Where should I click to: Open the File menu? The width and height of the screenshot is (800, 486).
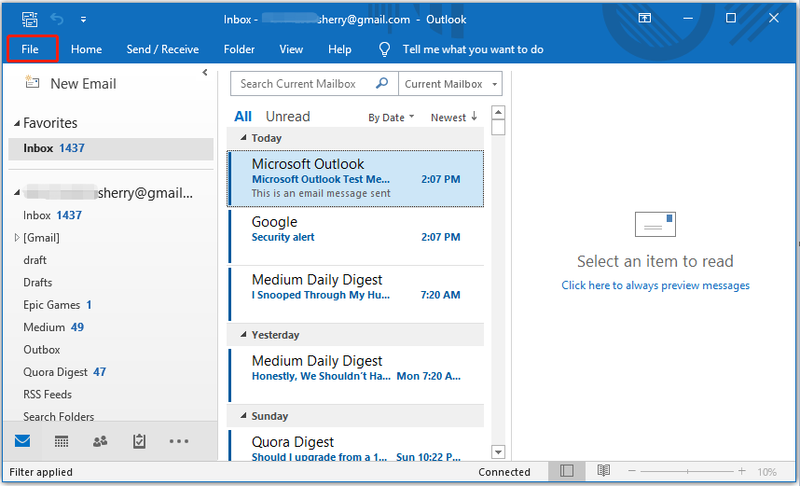click(x=30, y=49)
